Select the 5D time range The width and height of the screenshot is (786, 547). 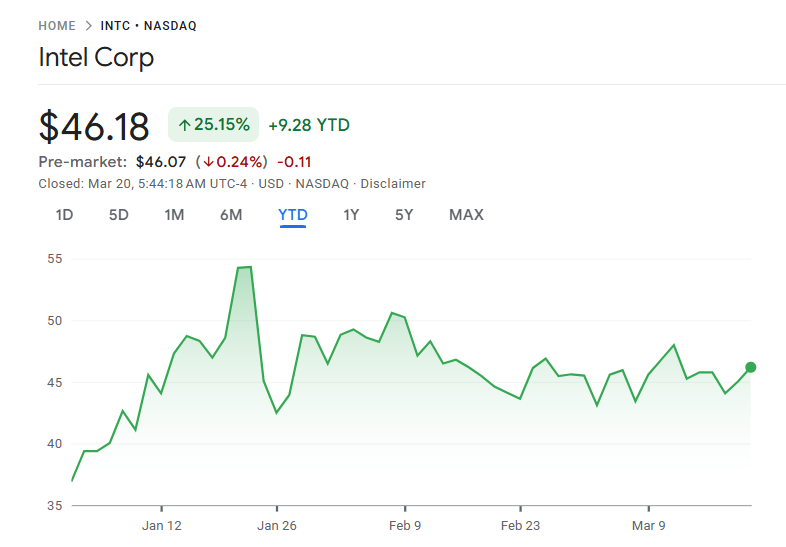tap(119, 215)
